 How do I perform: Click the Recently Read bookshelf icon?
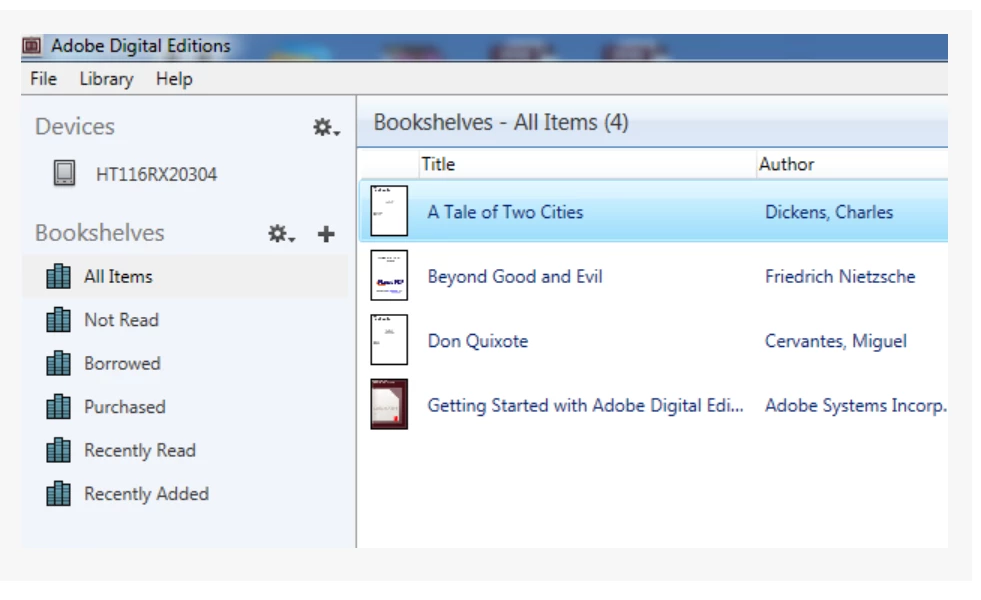pos(58,450)
